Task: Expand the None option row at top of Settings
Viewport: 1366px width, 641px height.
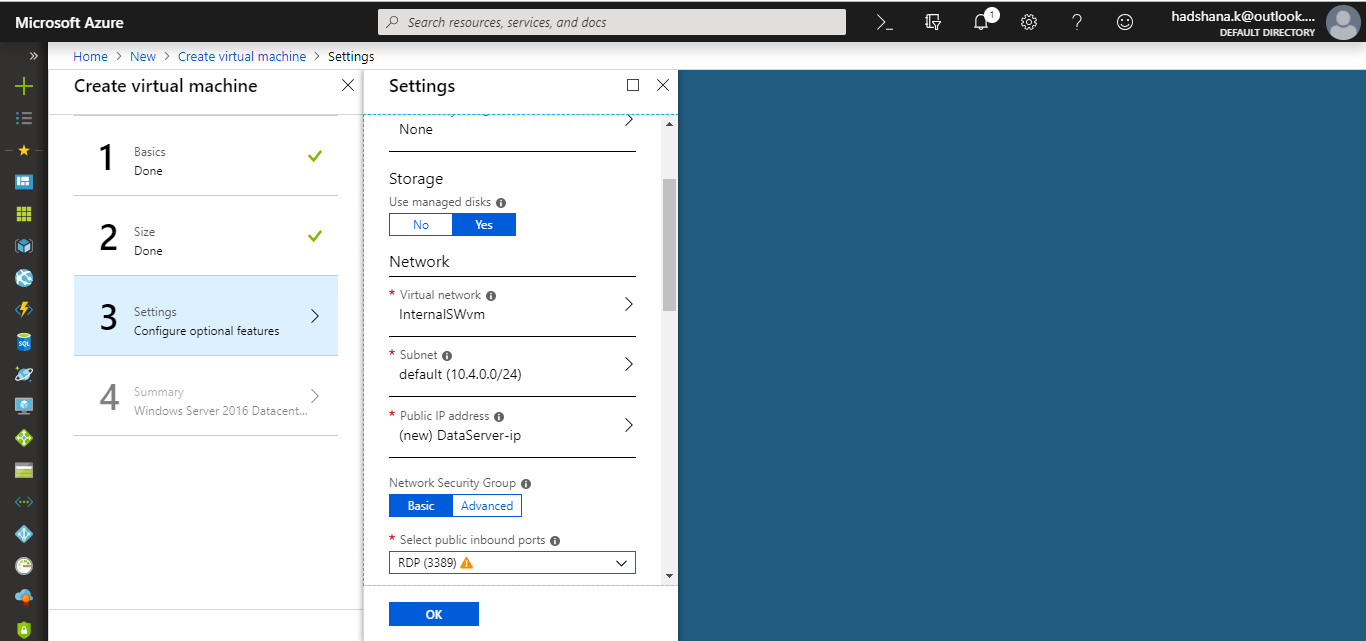Action: click(x=512, y=130)
